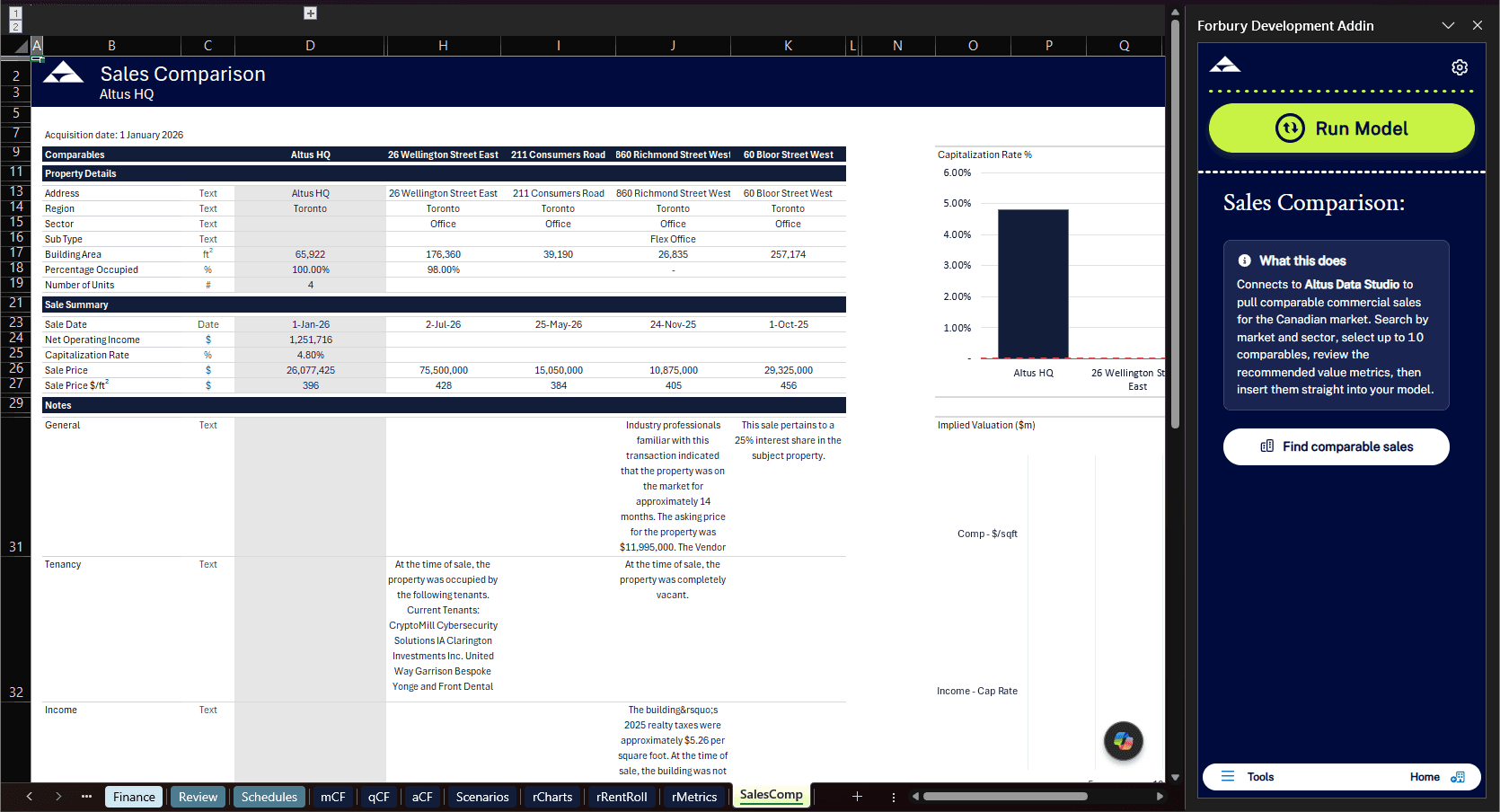Viewport: 1500px width, 812px height.
Task: Add a new sheet with the plus icon
Action: [857, 797]
